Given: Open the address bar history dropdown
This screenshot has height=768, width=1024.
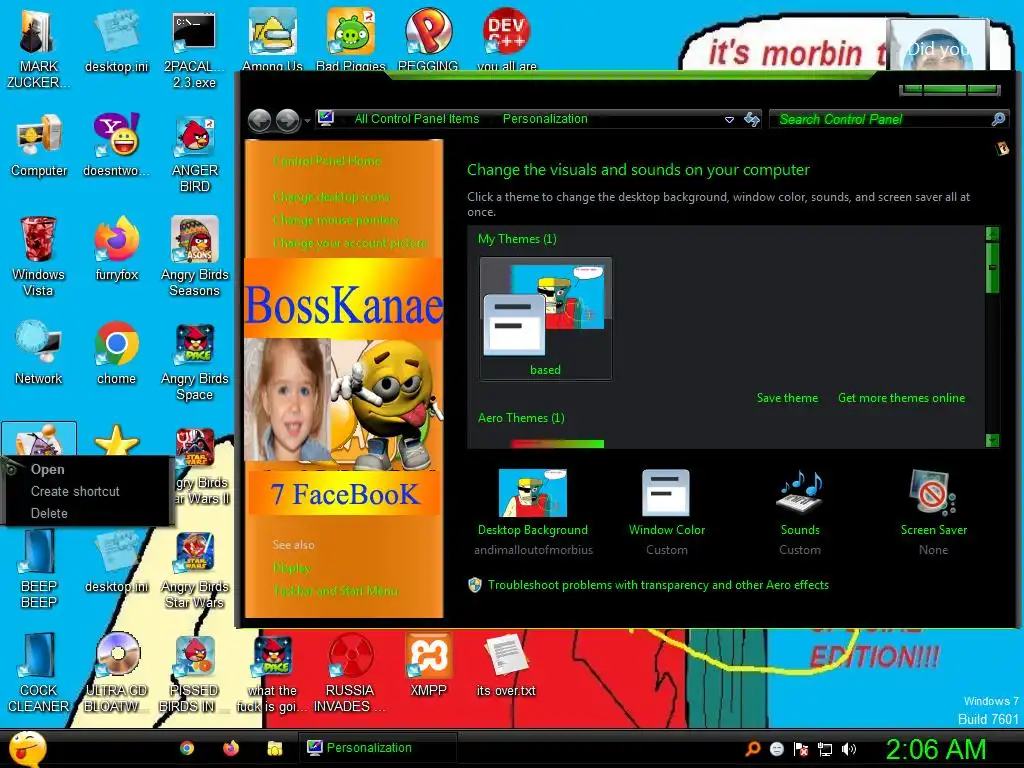Looking at the screenshot, I should tap(729, 120).
